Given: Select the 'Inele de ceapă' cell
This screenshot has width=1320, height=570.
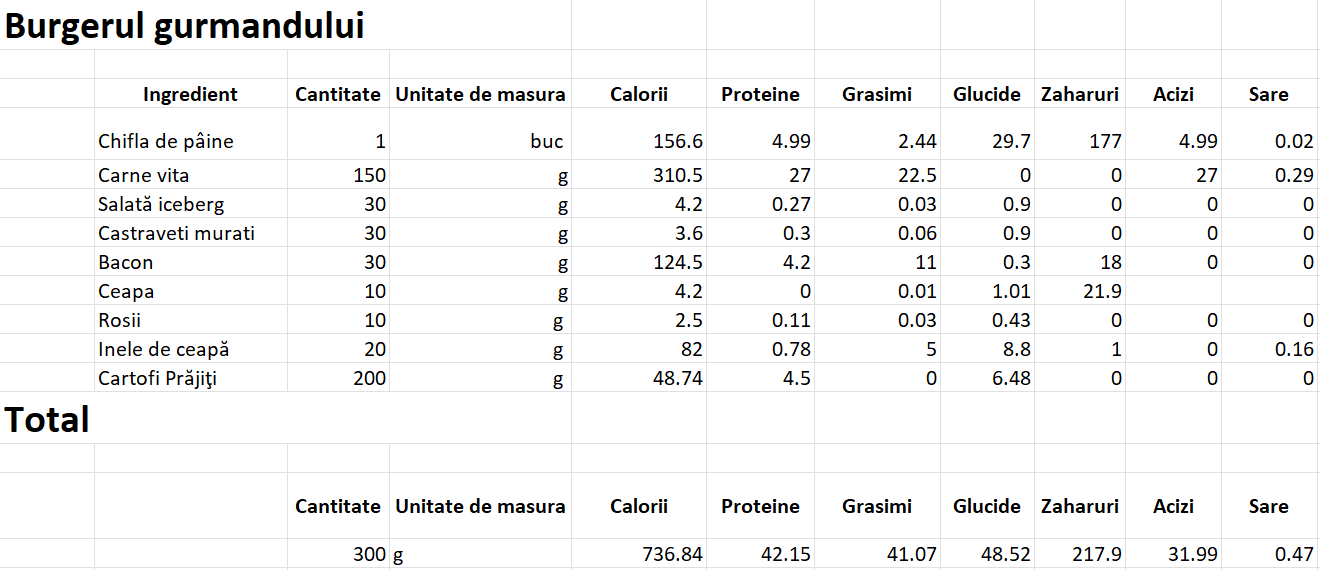Looking at the screenshot, I should (x=191, y=349).
